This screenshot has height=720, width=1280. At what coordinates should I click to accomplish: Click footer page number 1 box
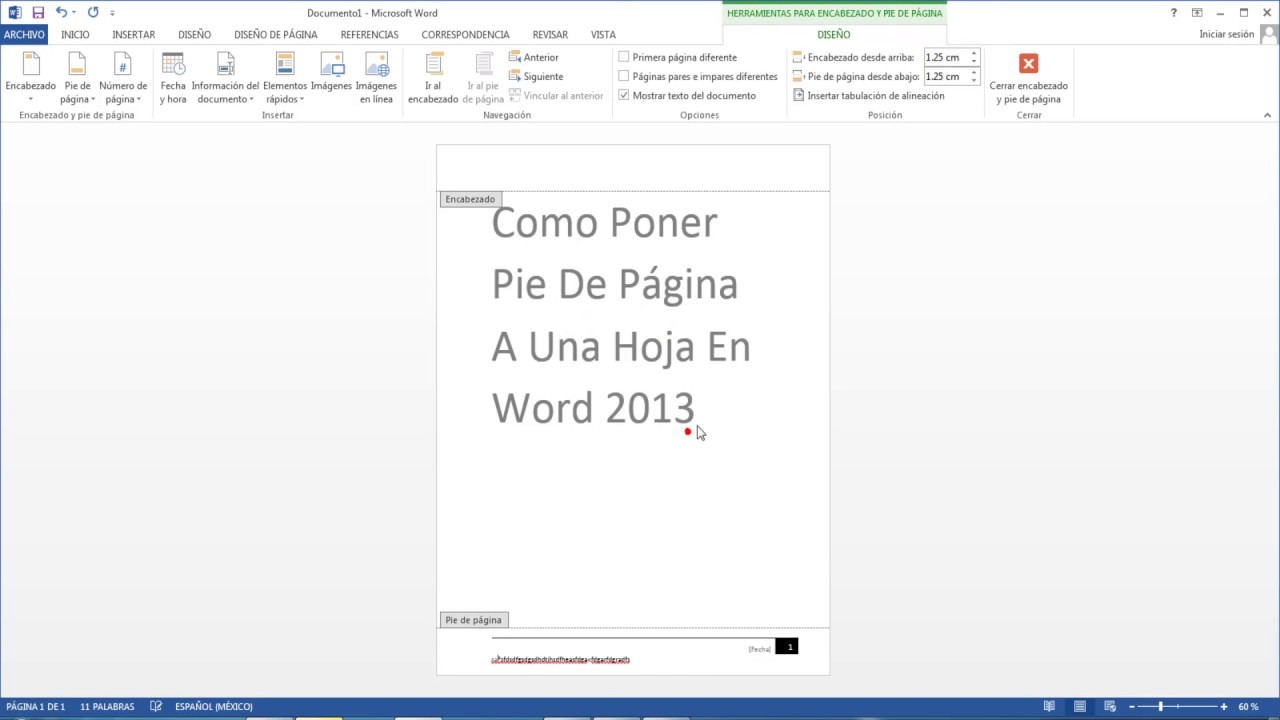pyautogui.click(x=787, y=647)
